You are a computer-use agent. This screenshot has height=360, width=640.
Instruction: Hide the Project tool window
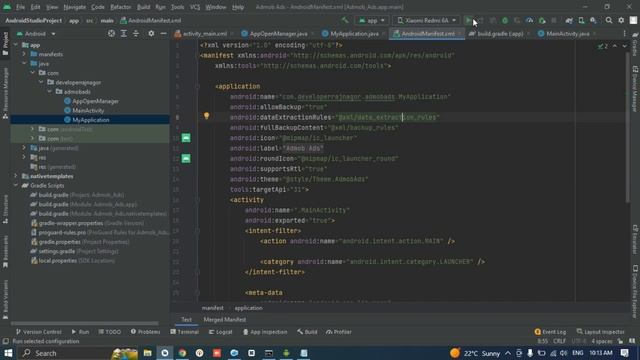coord(163,33)
